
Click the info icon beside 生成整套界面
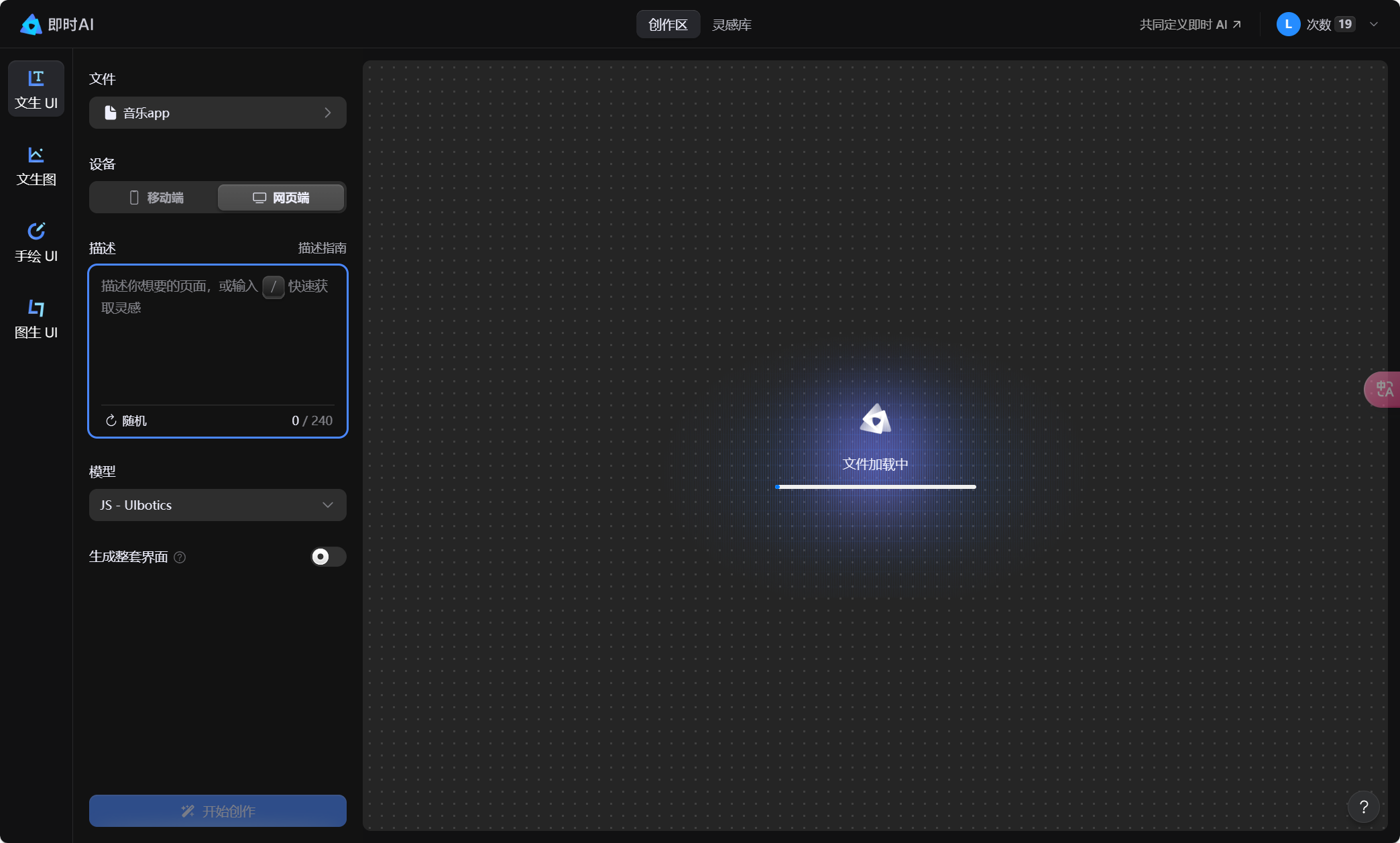[x=180, y=557]
